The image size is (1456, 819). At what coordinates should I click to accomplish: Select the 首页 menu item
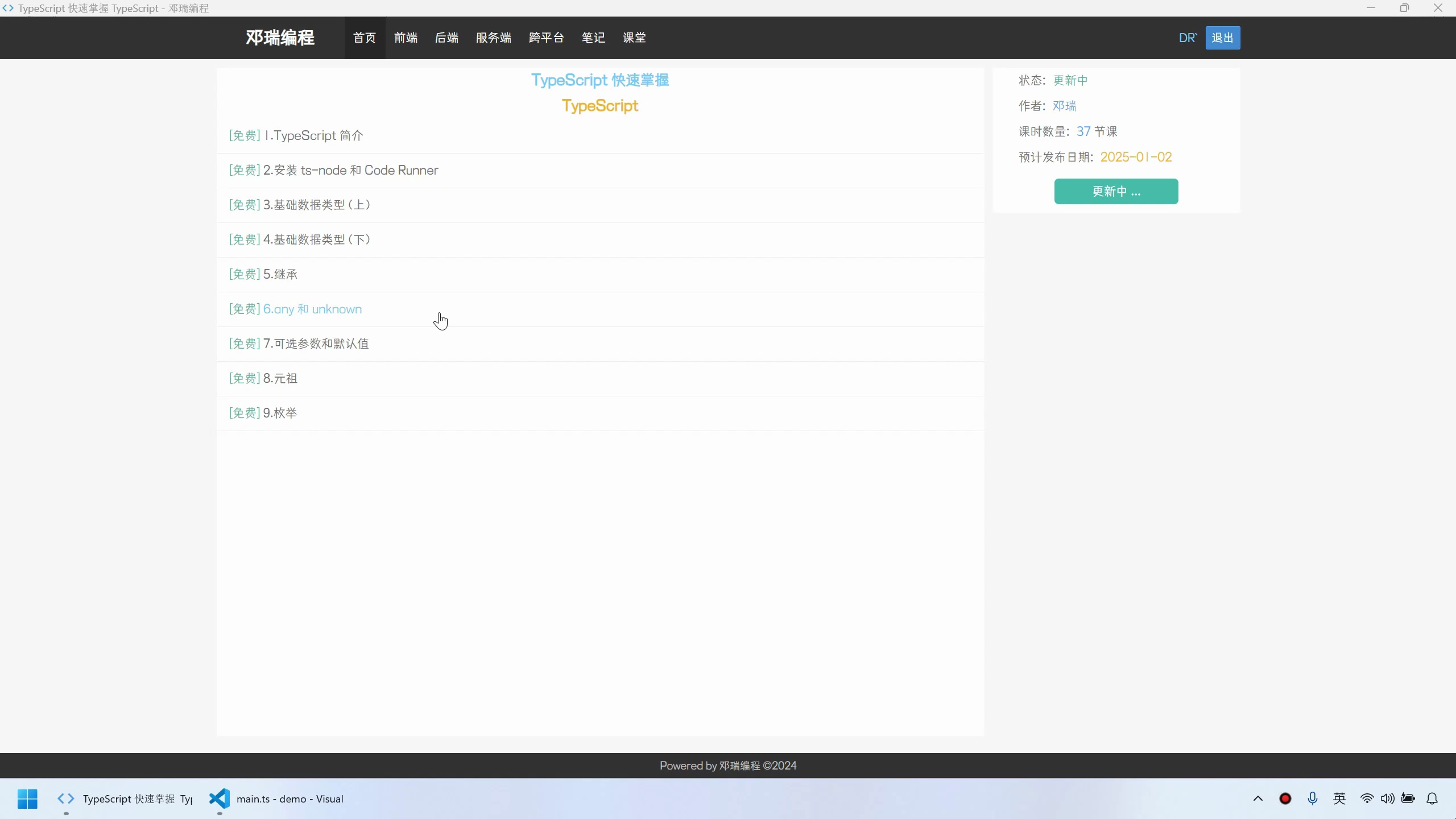tap(364, 38)
